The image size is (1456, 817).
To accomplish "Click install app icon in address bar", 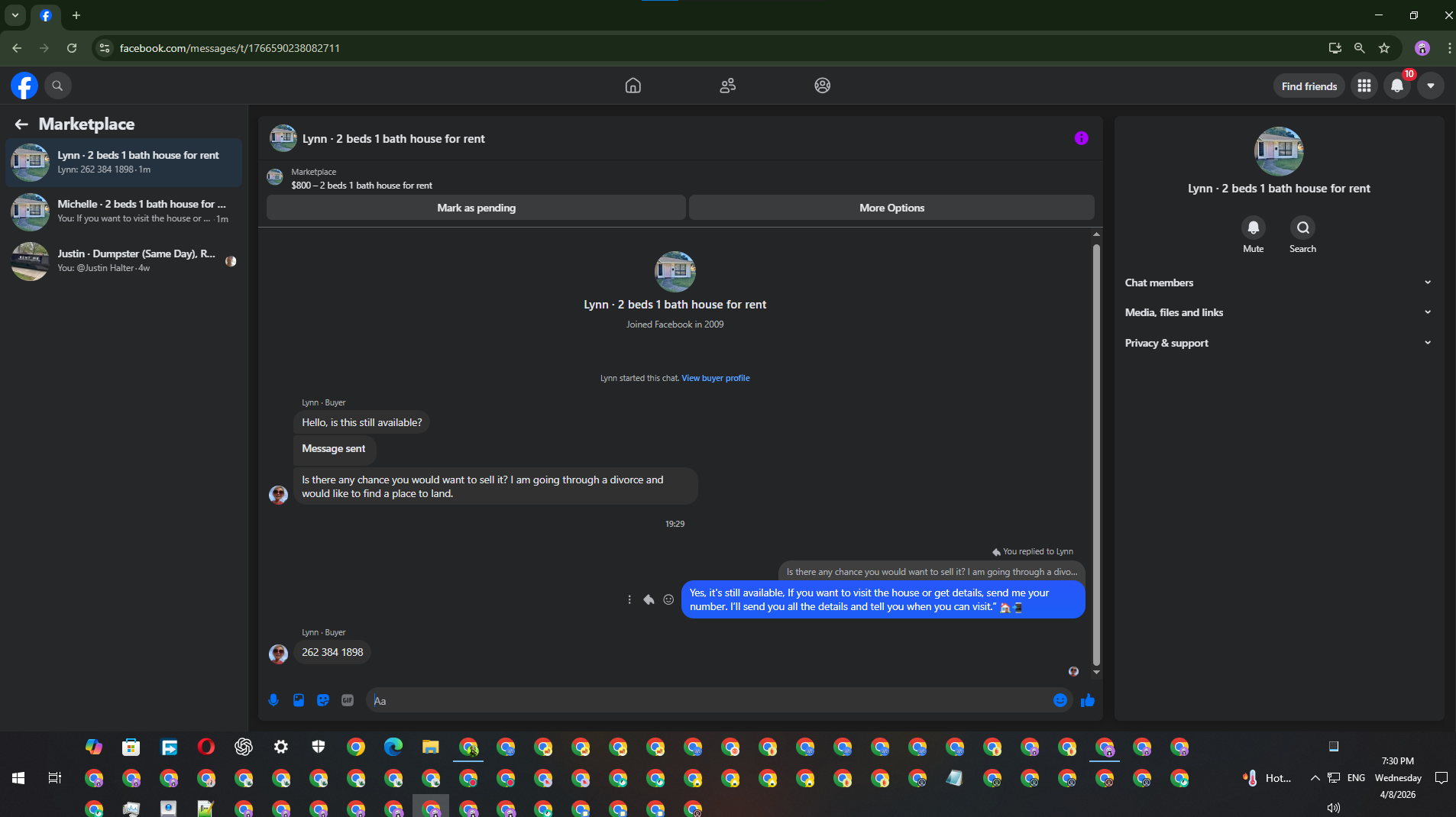I will pyautogui.click(x=1335, y=48).
